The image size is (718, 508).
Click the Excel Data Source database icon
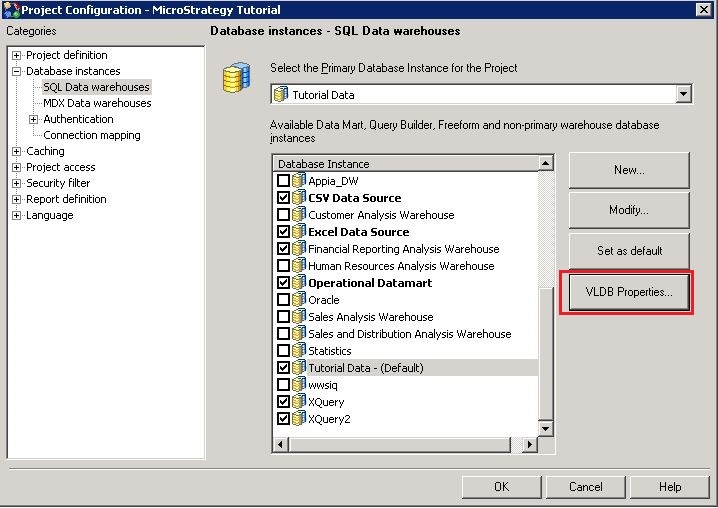click(299, 231)
